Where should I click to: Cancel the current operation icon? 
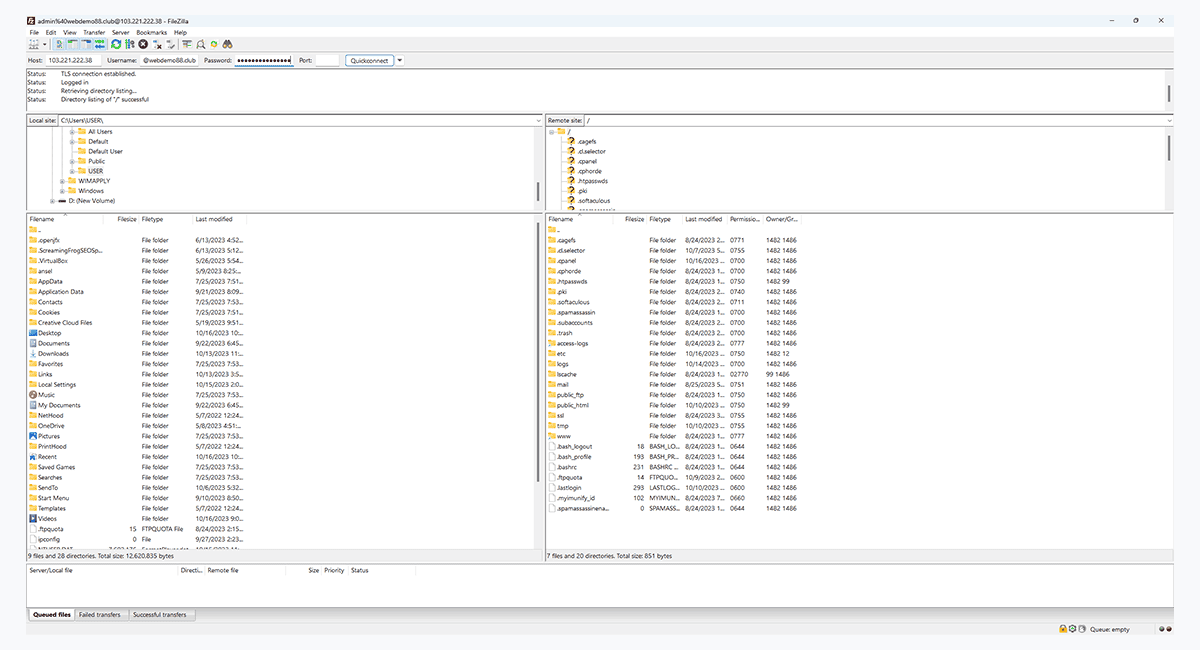(143, 44)
